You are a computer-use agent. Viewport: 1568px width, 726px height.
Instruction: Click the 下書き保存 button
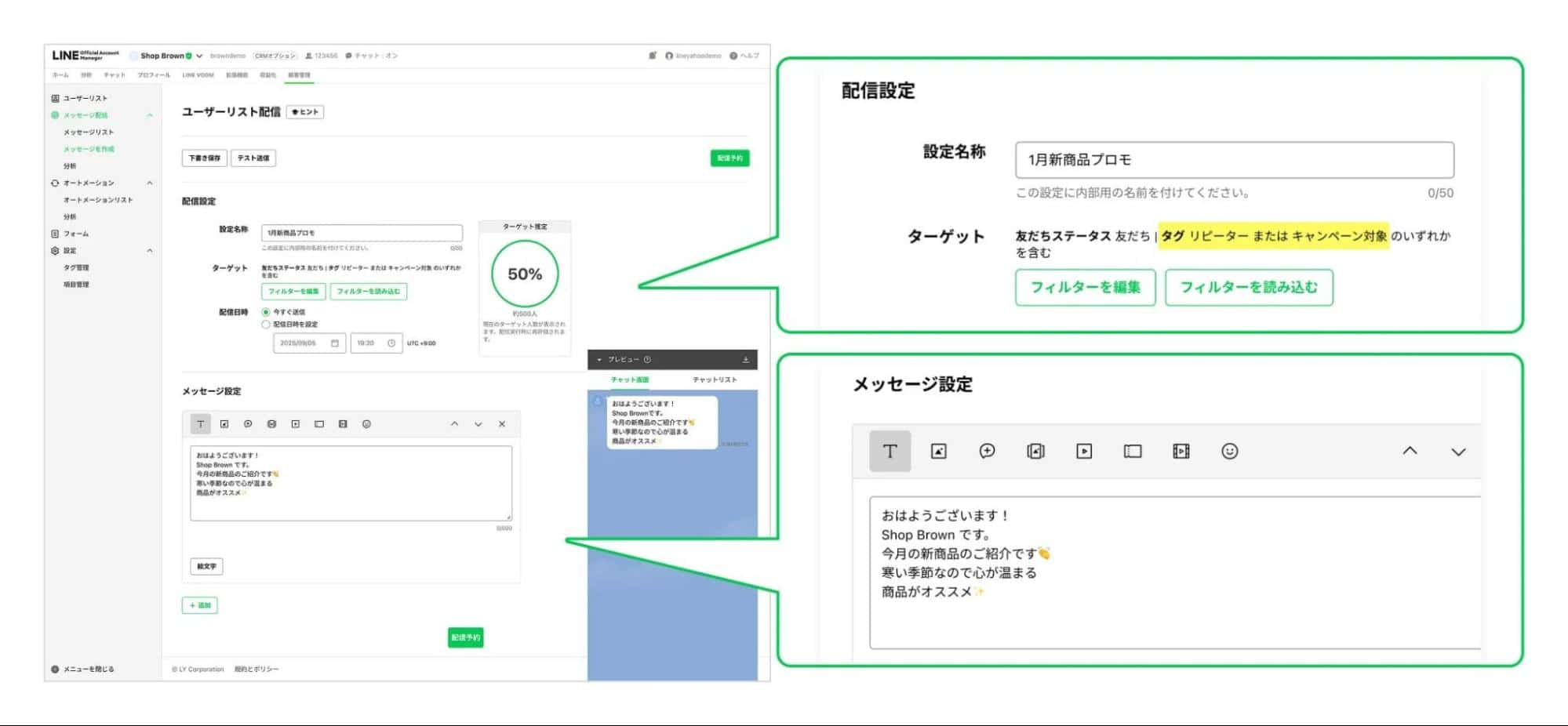205,158
